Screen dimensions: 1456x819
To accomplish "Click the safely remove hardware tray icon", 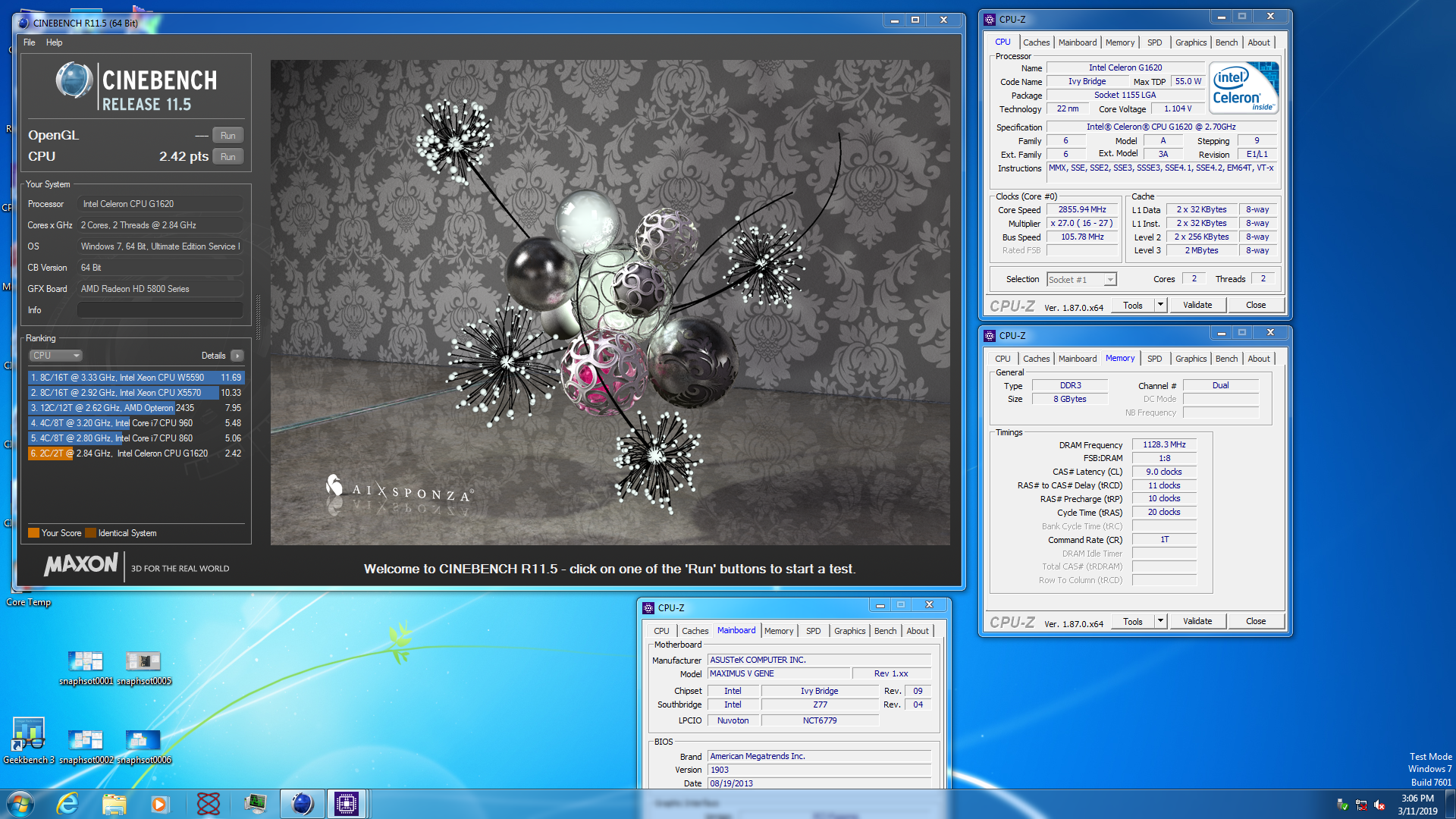I will pyautogui.click(x=1342, y=805).
